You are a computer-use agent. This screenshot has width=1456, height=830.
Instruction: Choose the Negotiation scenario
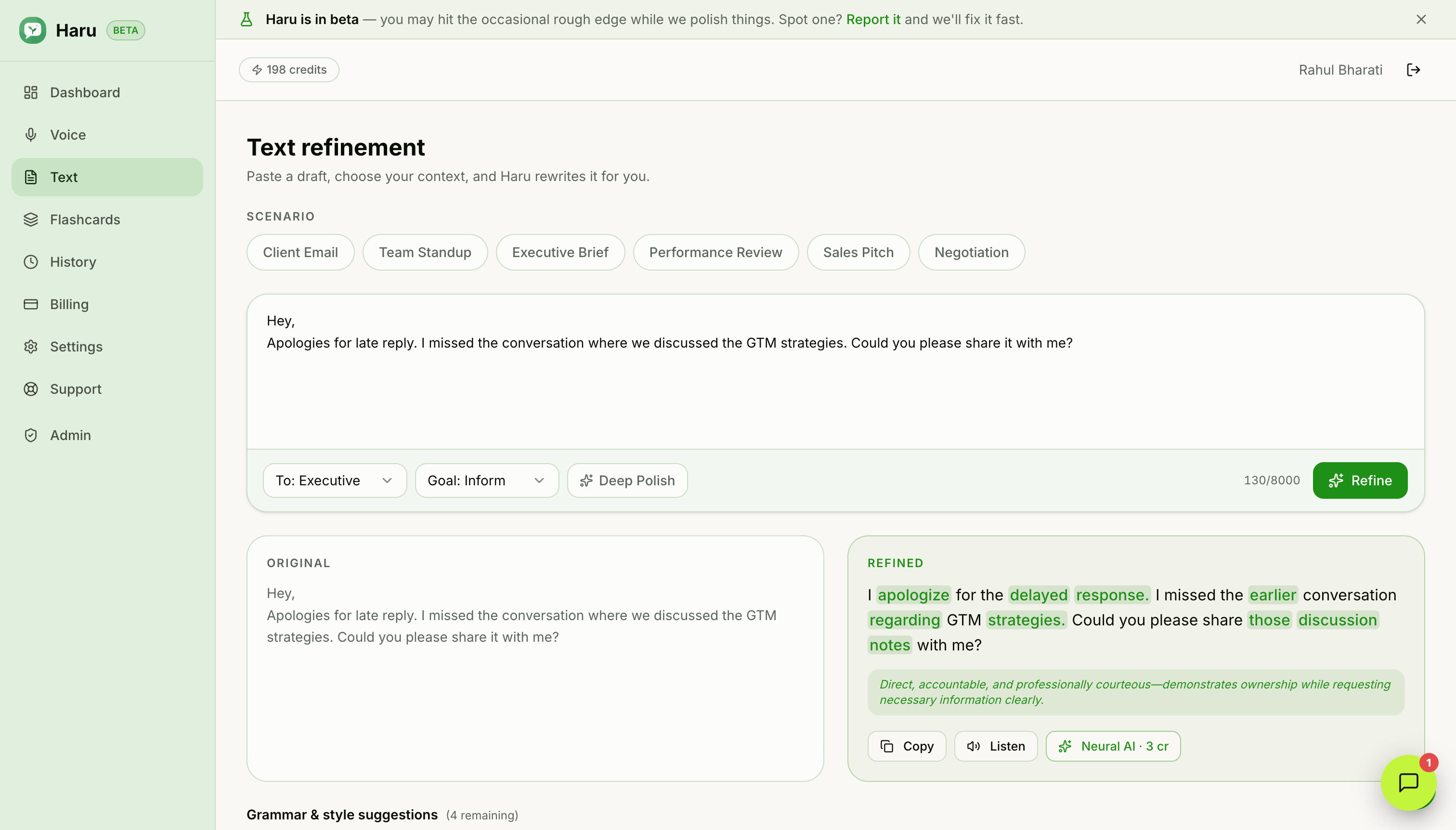[x=972, y=252]
